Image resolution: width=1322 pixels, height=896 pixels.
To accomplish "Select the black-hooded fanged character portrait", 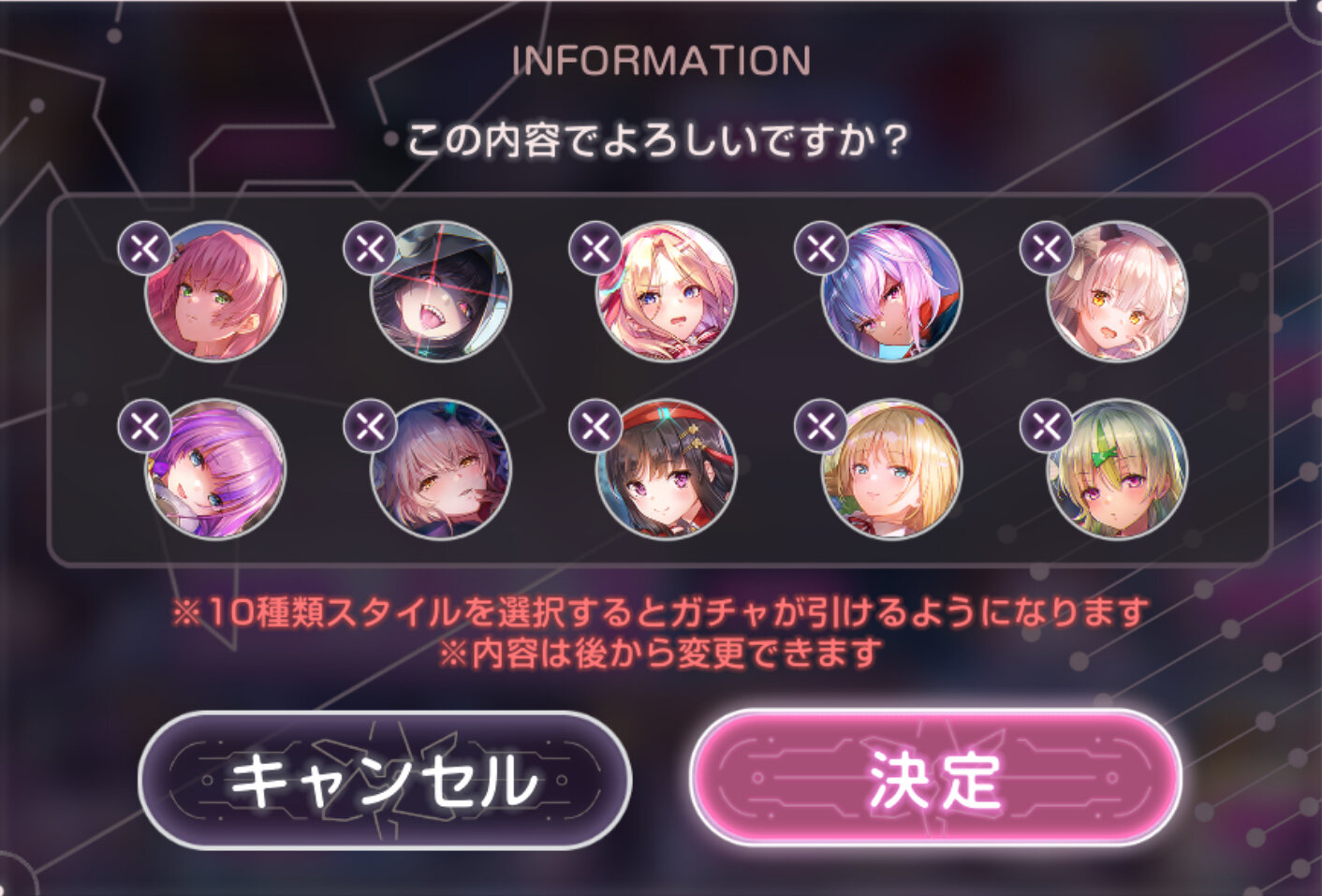I will 441,291.
